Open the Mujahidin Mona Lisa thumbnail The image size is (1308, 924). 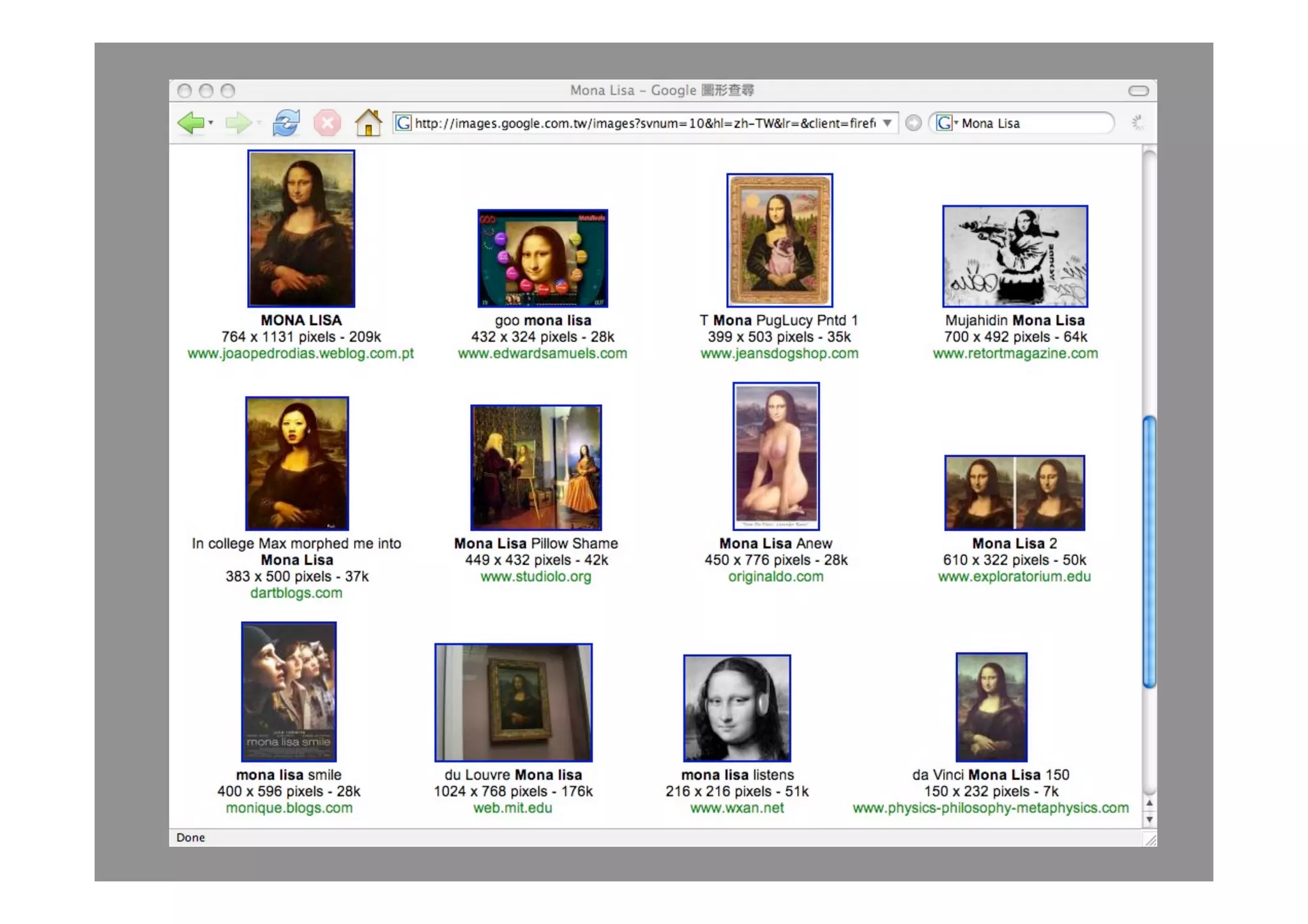(1014, 256)
